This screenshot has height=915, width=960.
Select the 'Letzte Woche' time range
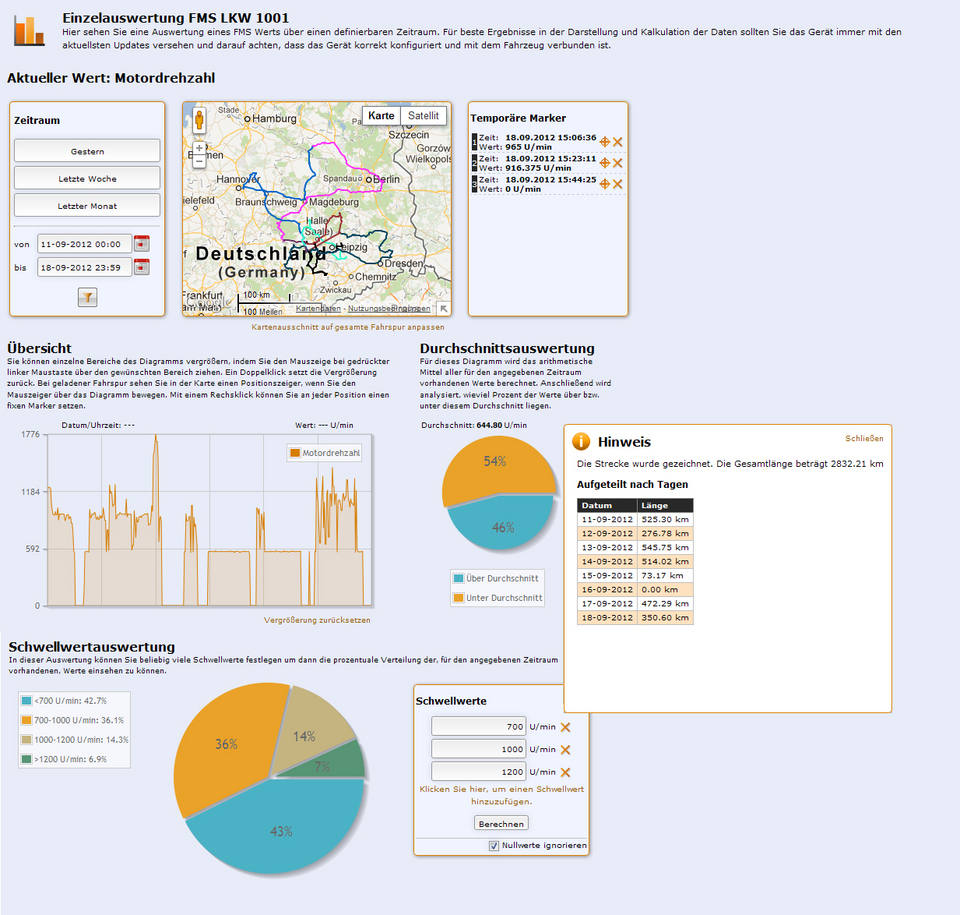pos(87,178)
